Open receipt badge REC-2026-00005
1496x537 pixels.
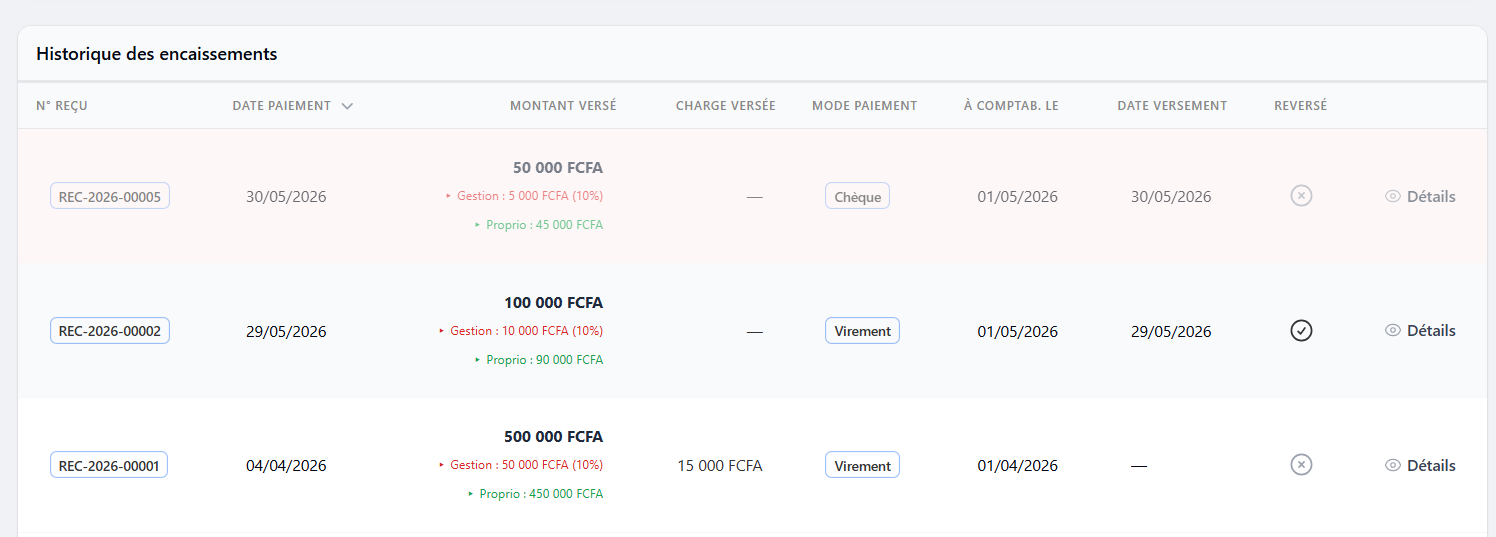coord(110,196)
